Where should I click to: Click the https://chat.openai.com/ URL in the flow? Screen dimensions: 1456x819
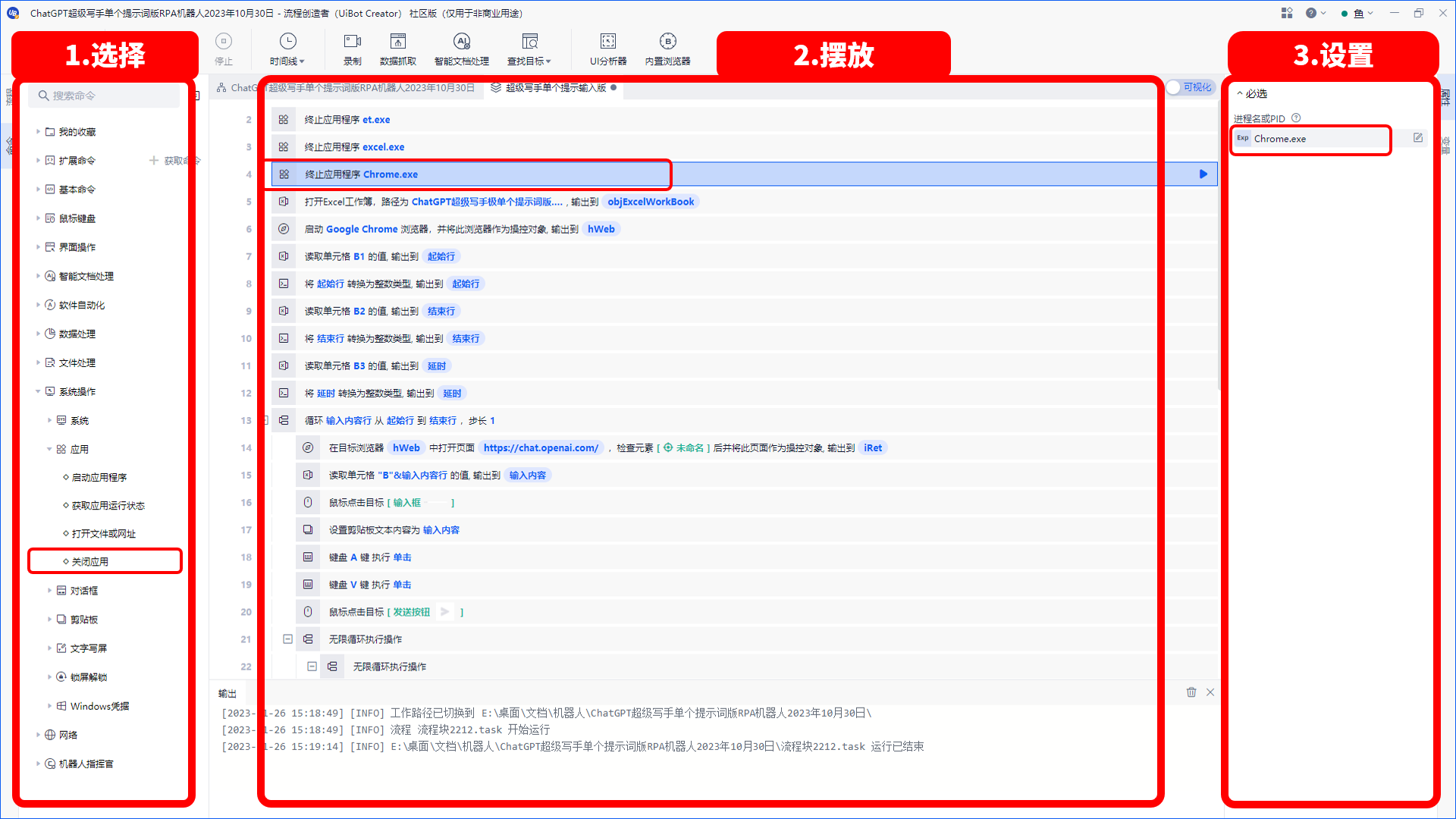point(541,448)
